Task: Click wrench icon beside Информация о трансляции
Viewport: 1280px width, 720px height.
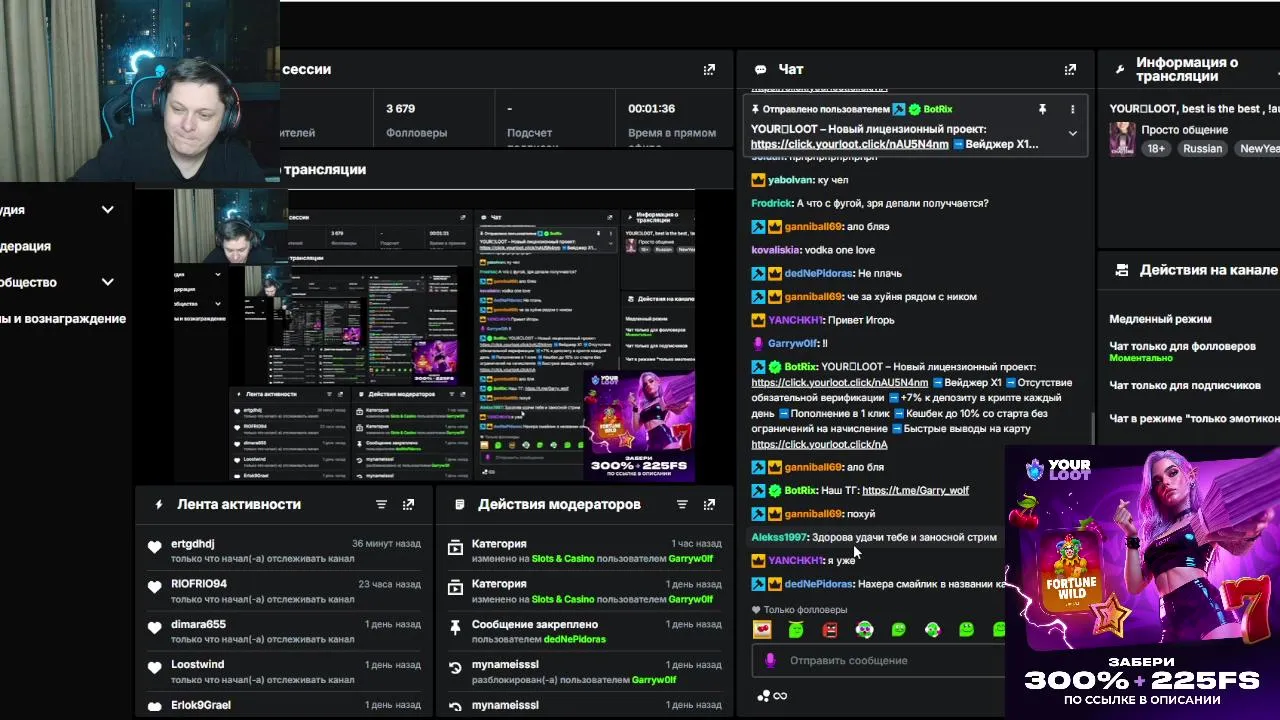Action: 1120,70
